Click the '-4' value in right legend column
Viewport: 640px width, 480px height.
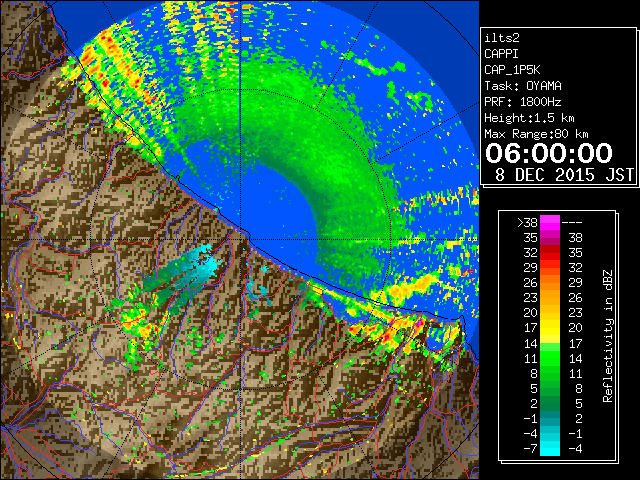coord(575,449)
